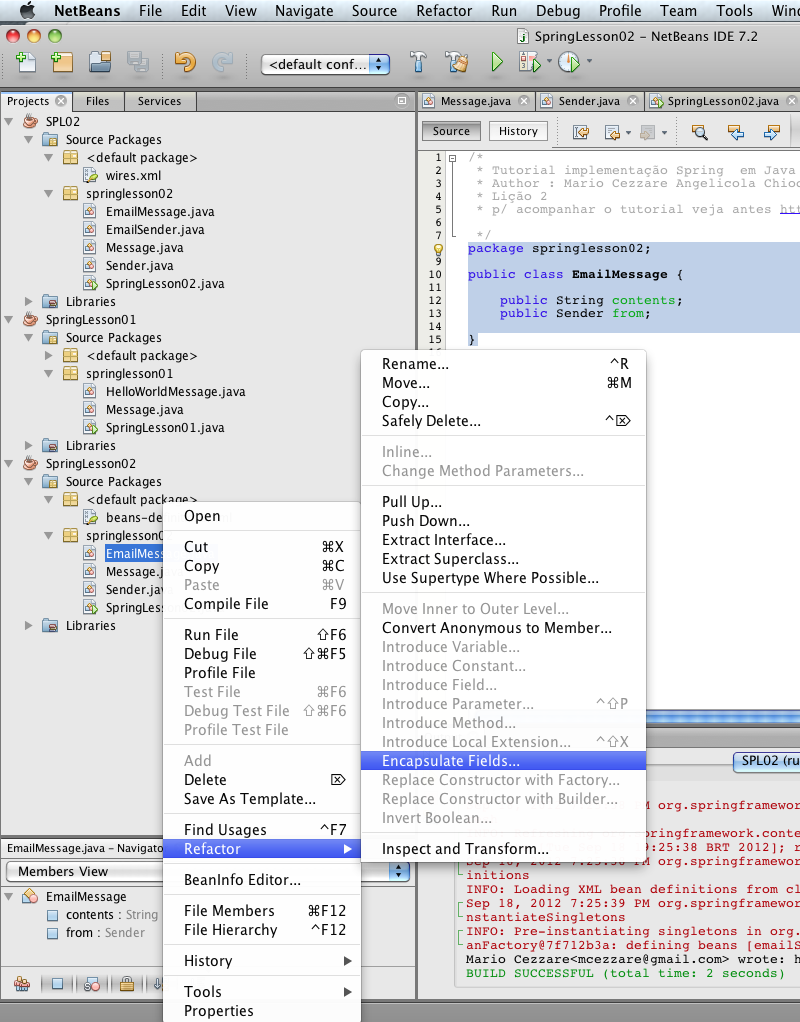800x1022 pixels.
Task: Click the Find Previous Occurrence icon
Action: 735,132
